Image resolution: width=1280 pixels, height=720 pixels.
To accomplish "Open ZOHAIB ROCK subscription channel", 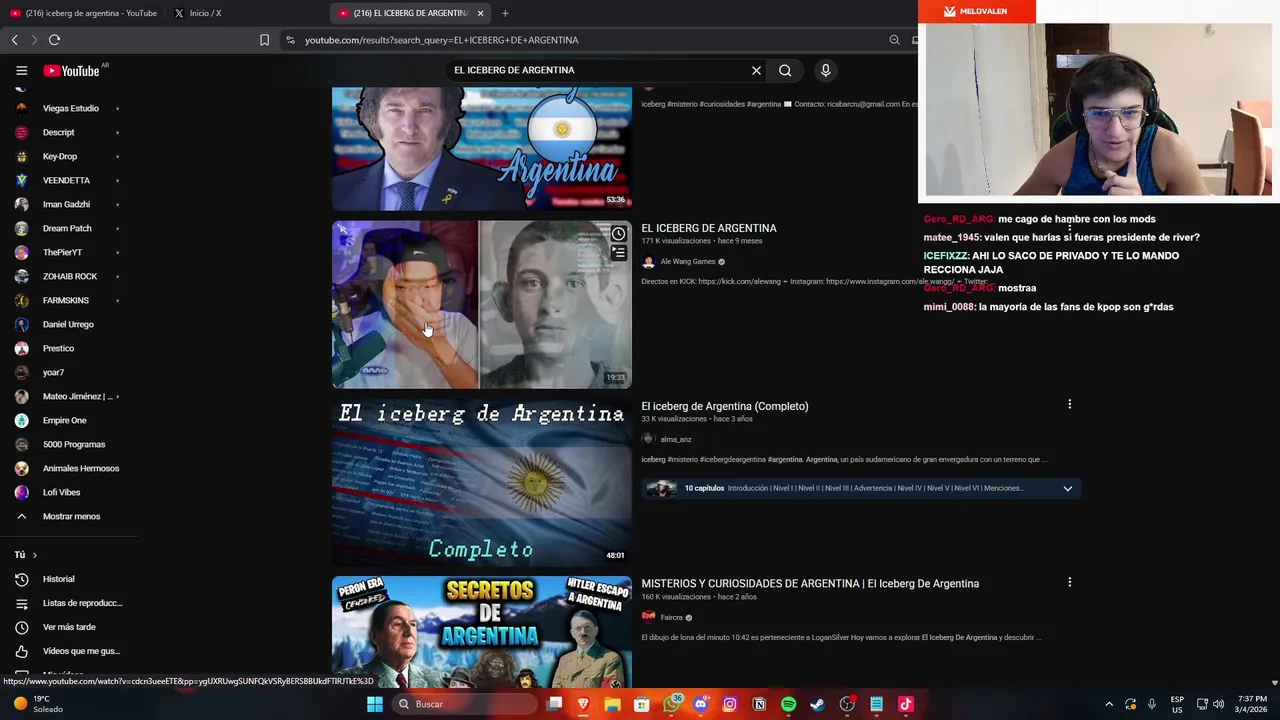I will point(68,276).
